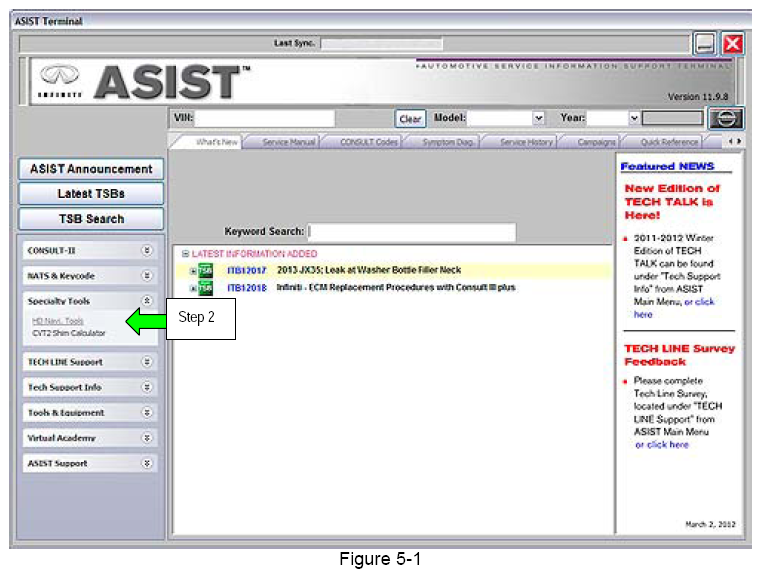The width and height of the screenshot is (761, 578).
Task: Switch to the Service Manual tab
Action: coord(288,143)
